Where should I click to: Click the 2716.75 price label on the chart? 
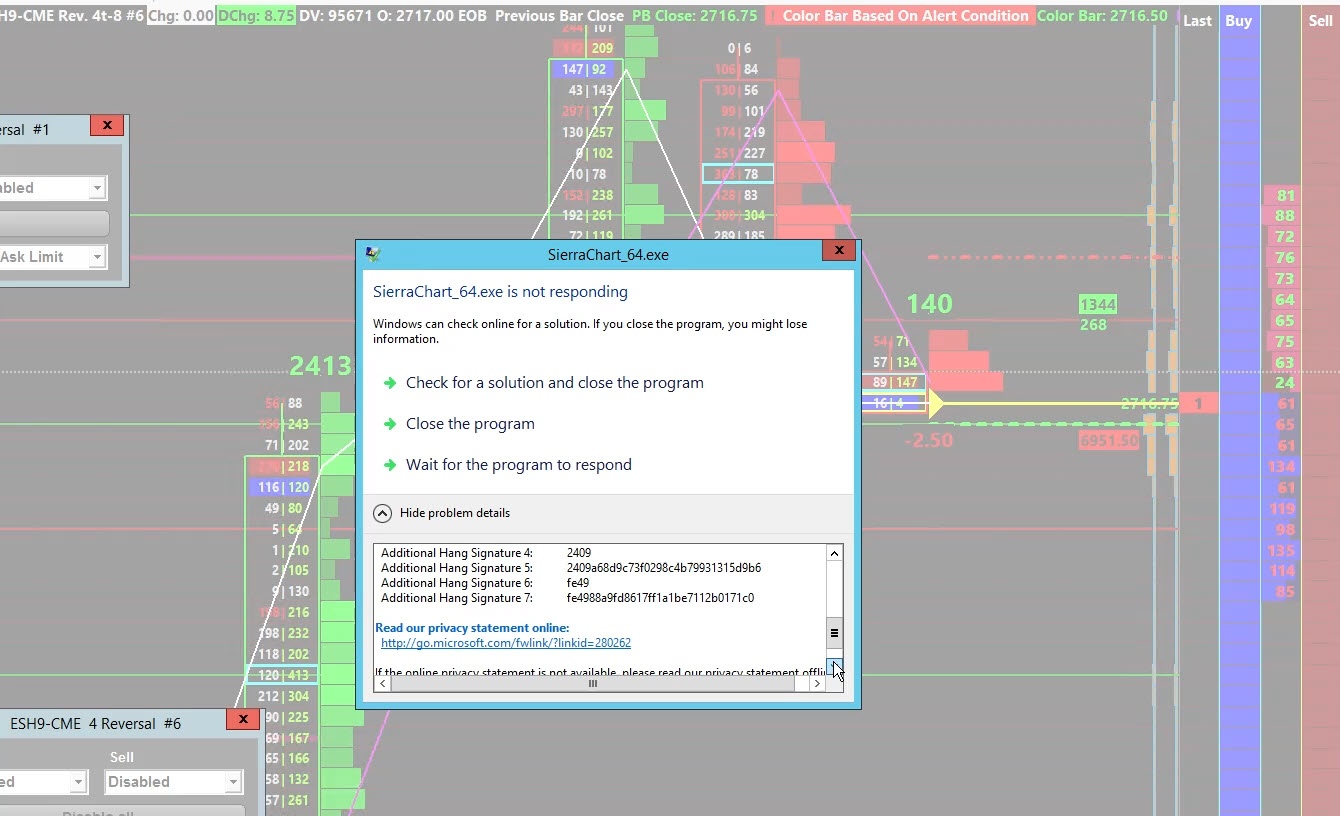pyautogui.click(x=1149, y=404)
